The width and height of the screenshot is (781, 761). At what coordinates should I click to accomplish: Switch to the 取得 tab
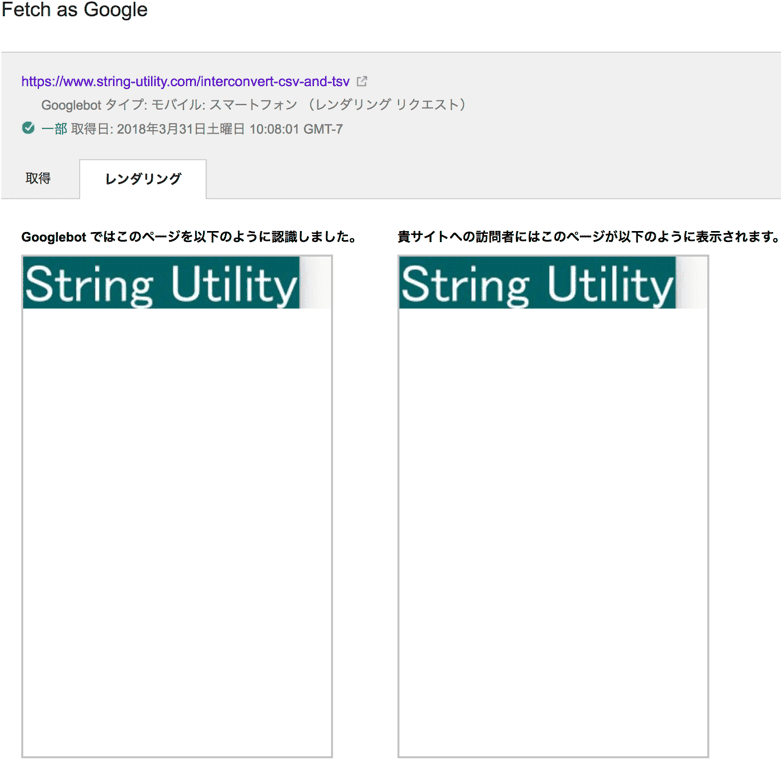pos(38,178)
